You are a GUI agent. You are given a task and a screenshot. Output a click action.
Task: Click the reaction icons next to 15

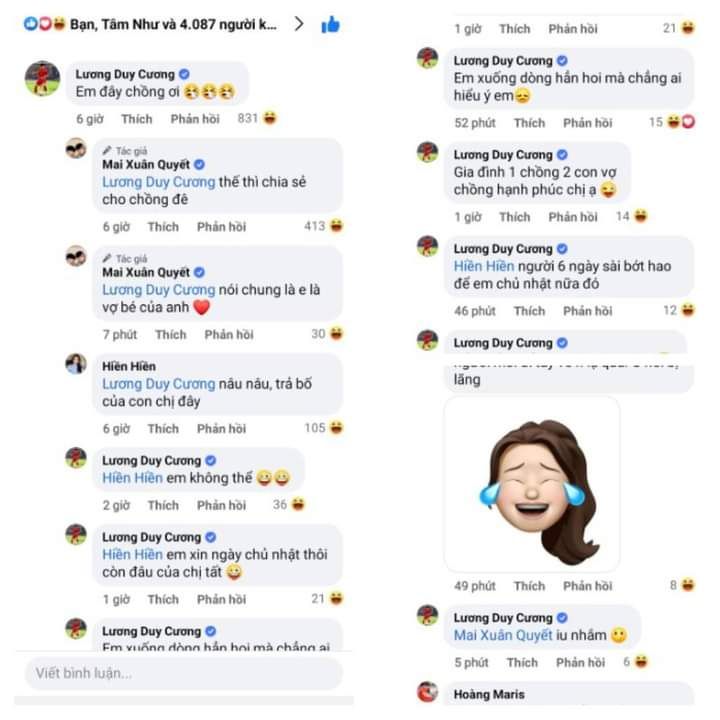click(x=681, y=122)
